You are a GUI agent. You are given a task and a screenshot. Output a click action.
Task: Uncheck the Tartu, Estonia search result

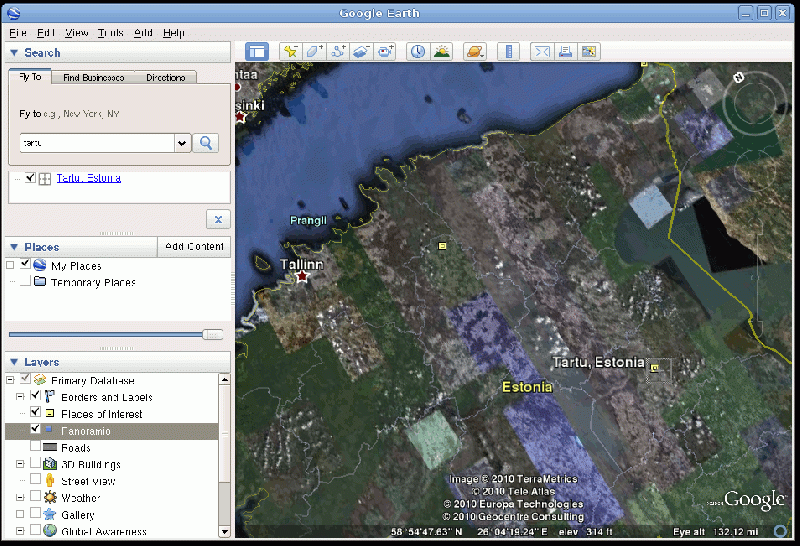[30, 178]
